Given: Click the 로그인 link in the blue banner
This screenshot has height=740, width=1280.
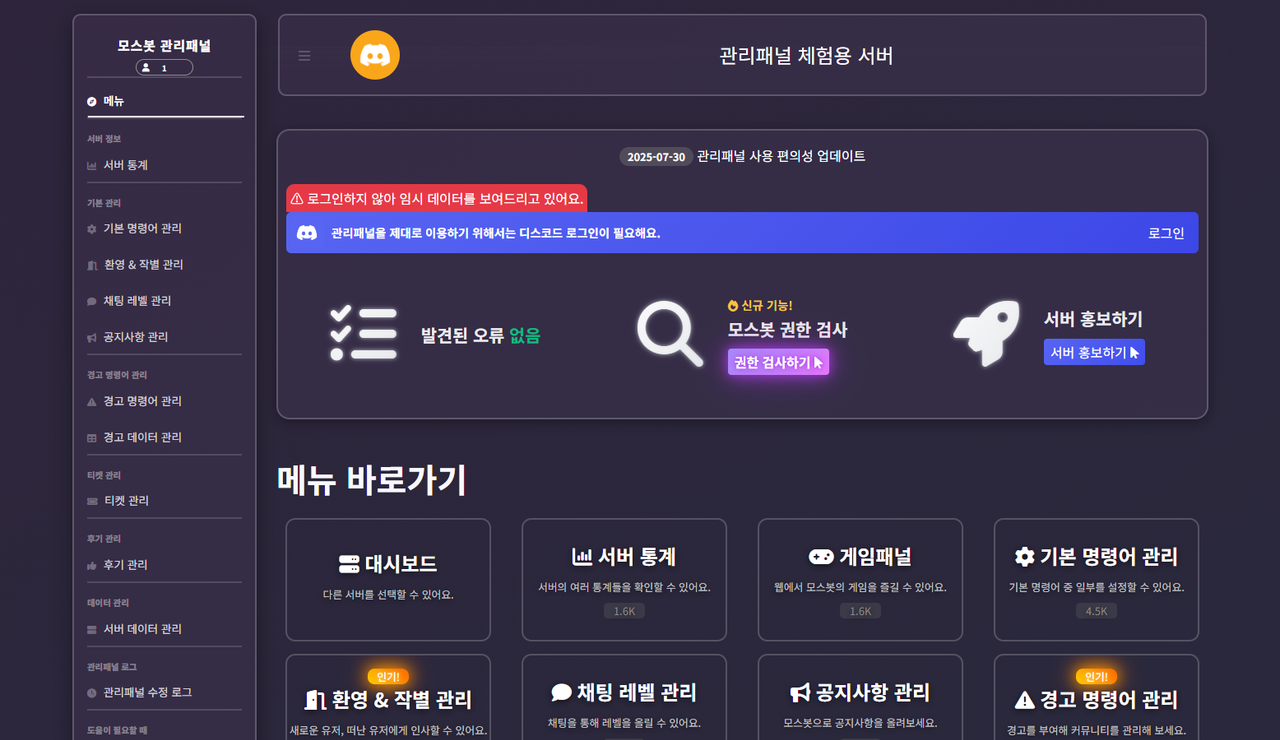Looking at the screenshot, I should 1166,233.
